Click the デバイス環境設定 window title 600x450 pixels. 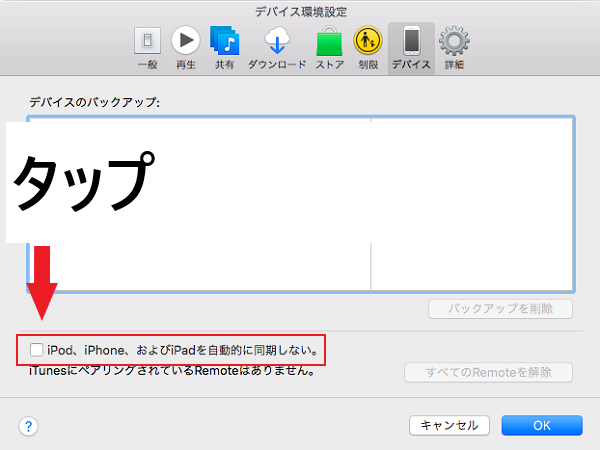300,12
